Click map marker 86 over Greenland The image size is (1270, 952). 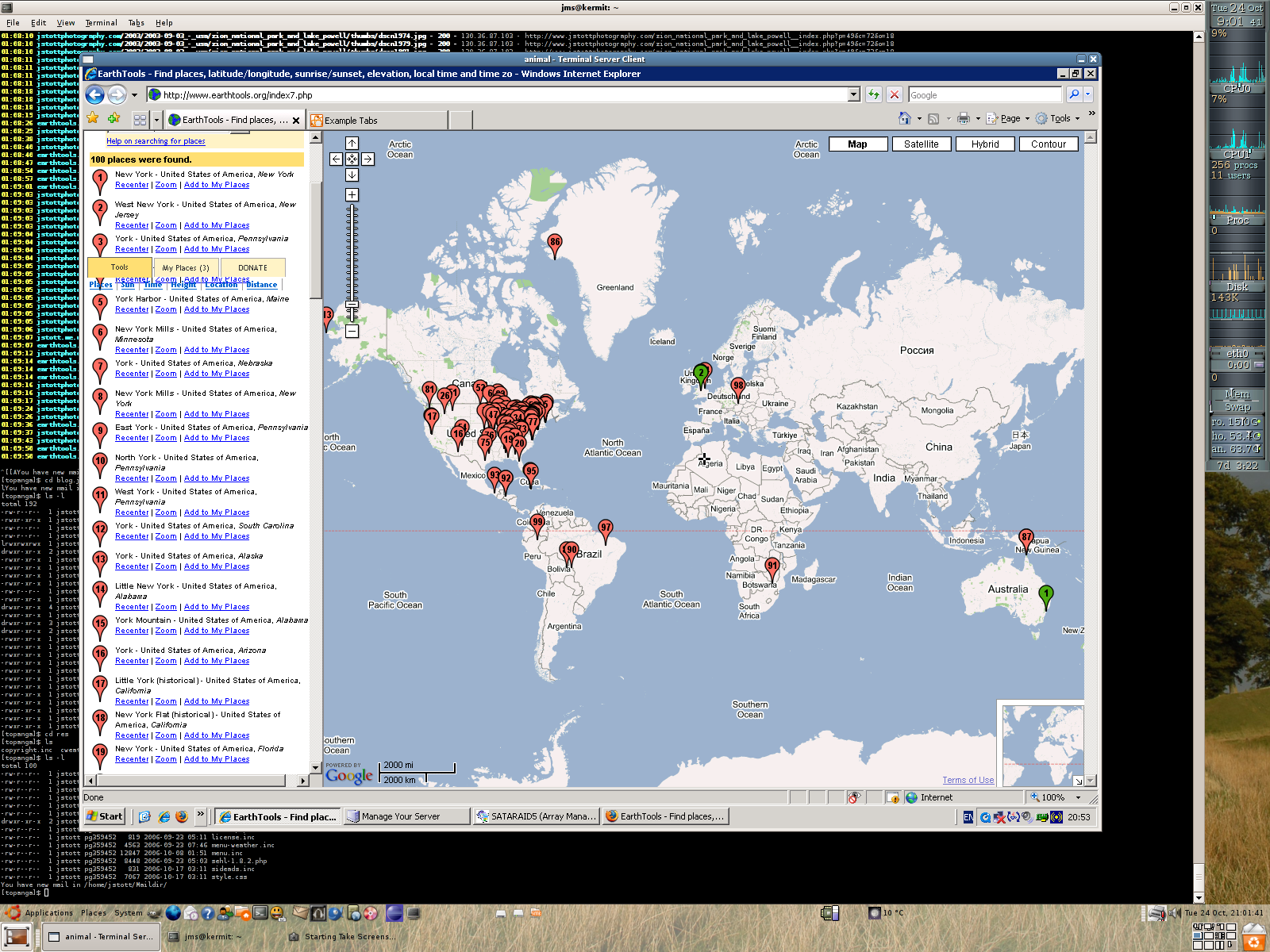point(555,244)
